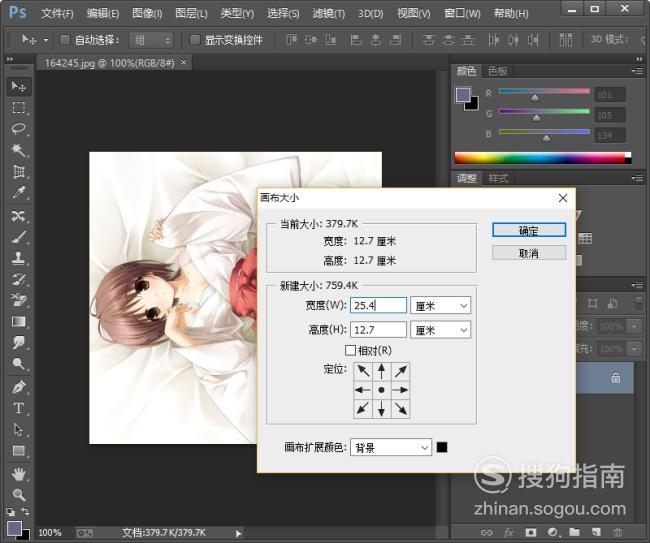Expand the collapsed toolbox panel arrows
This screenshot has width=650, height=543.
[x=10, y=59]
